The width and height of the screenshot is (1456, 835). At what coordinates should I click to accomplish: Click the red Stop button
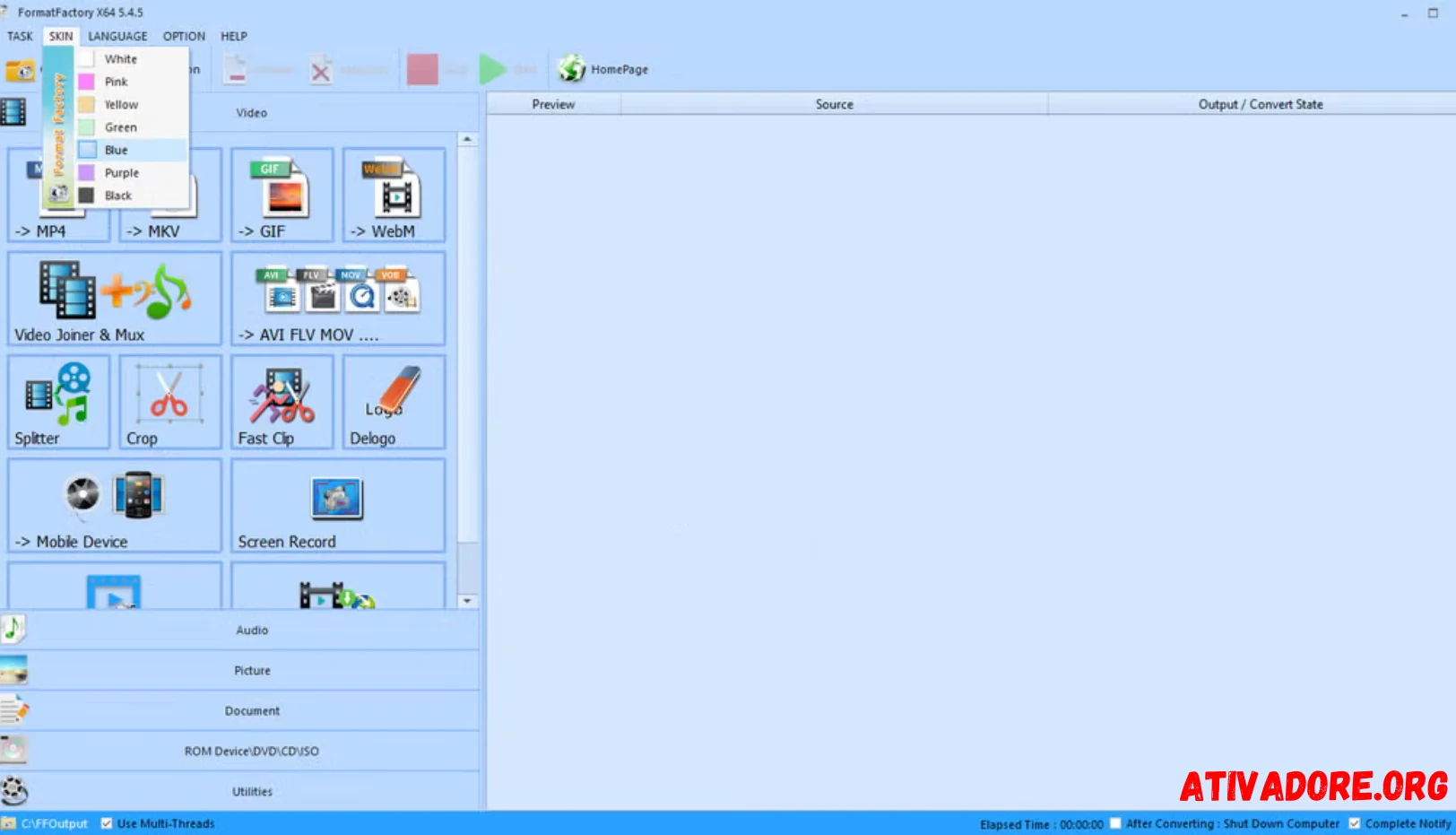tap(422, 69)
